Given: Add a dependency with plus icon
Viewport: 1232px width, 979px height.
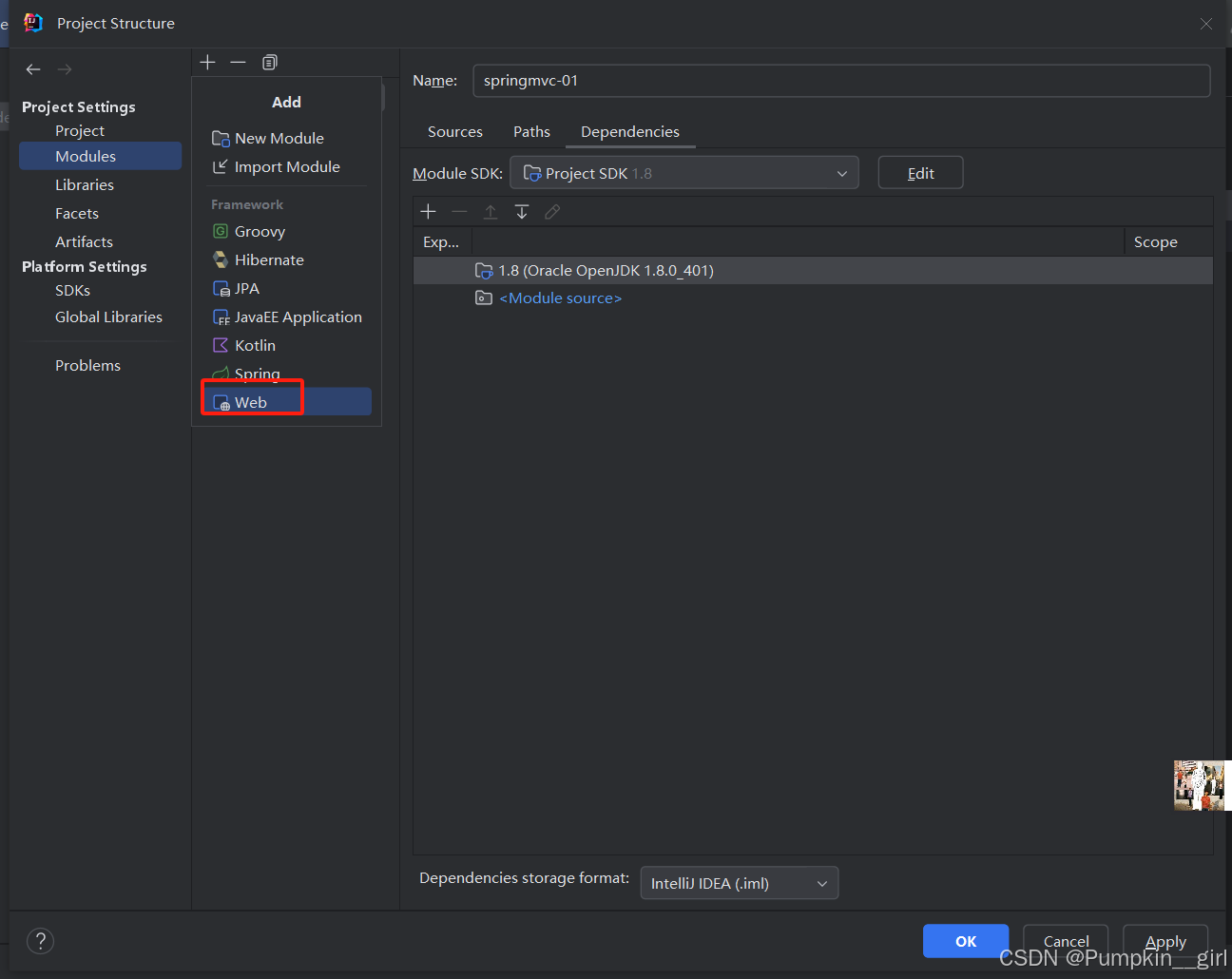Looking at the screenshot, I should (x=429, y=212).
